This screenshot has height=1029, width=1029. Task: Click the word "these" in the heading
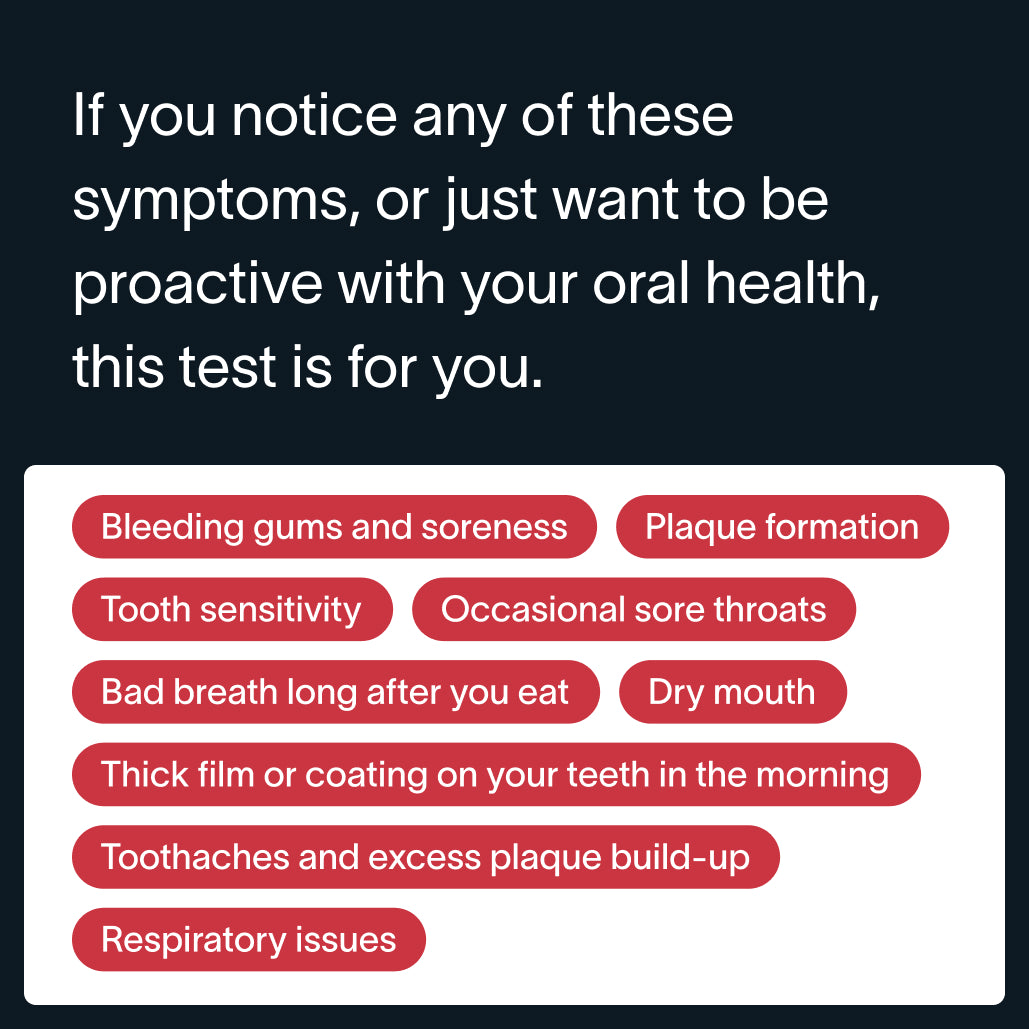(661, 118)
